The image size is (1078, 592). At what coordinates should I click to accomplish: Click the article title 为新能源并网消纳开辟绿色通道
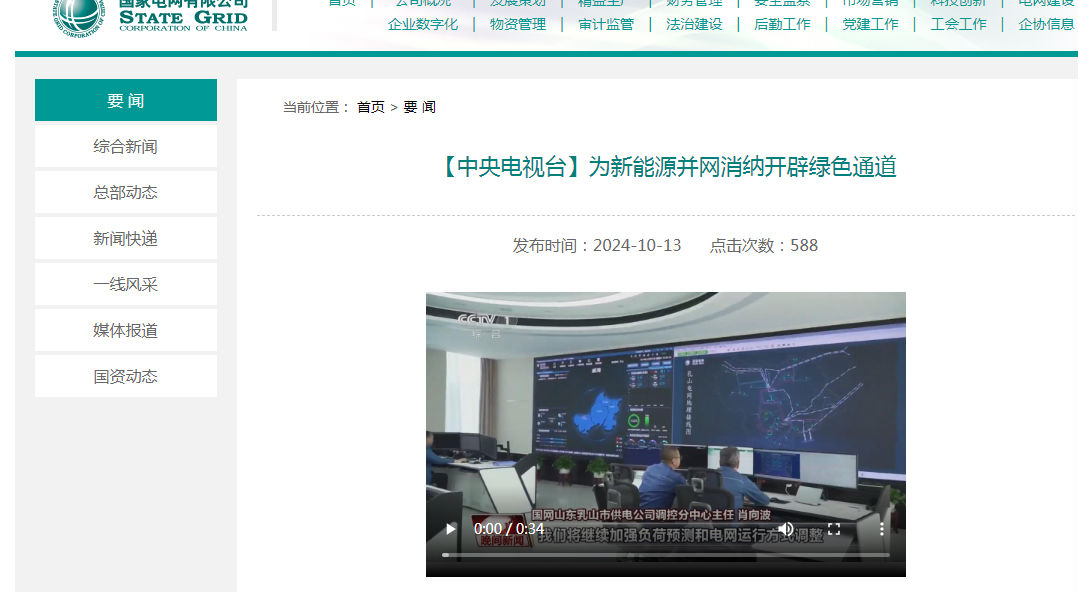click(742, 167)
